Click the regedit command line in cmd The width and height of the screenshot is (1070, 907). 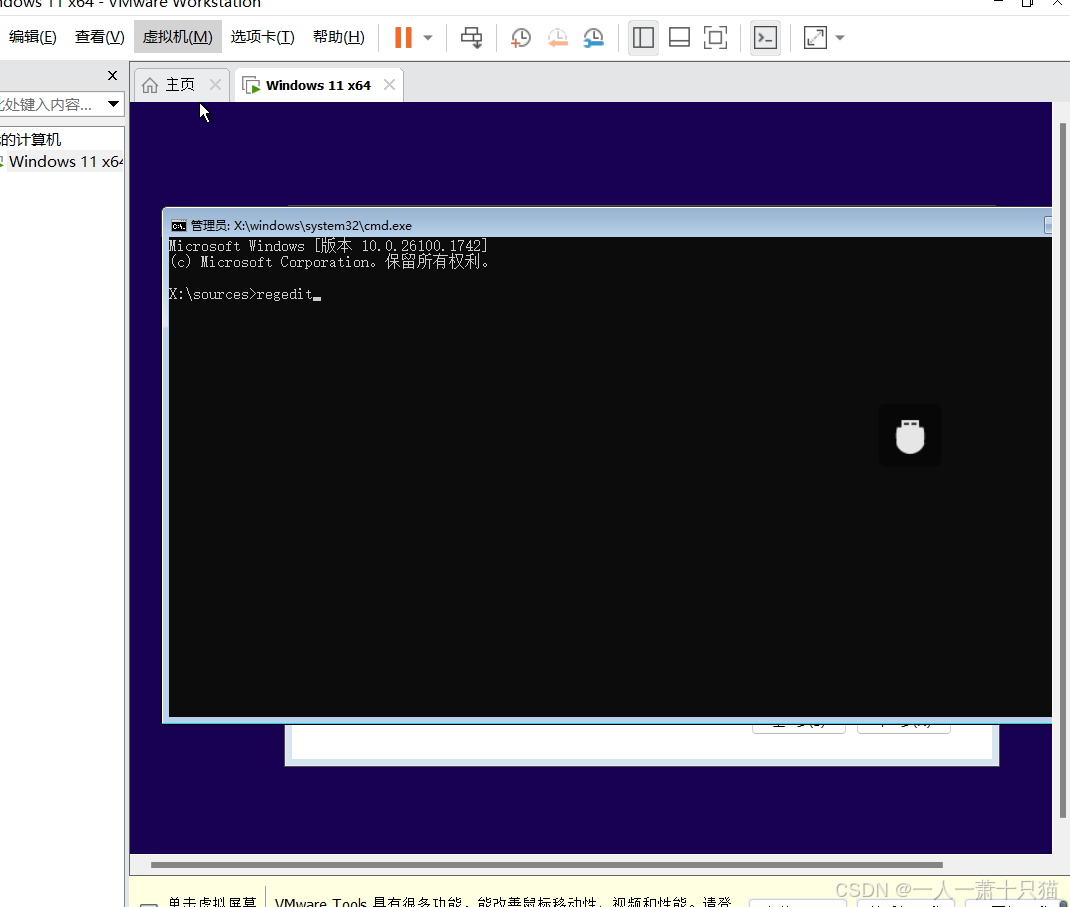coord(244,294)
